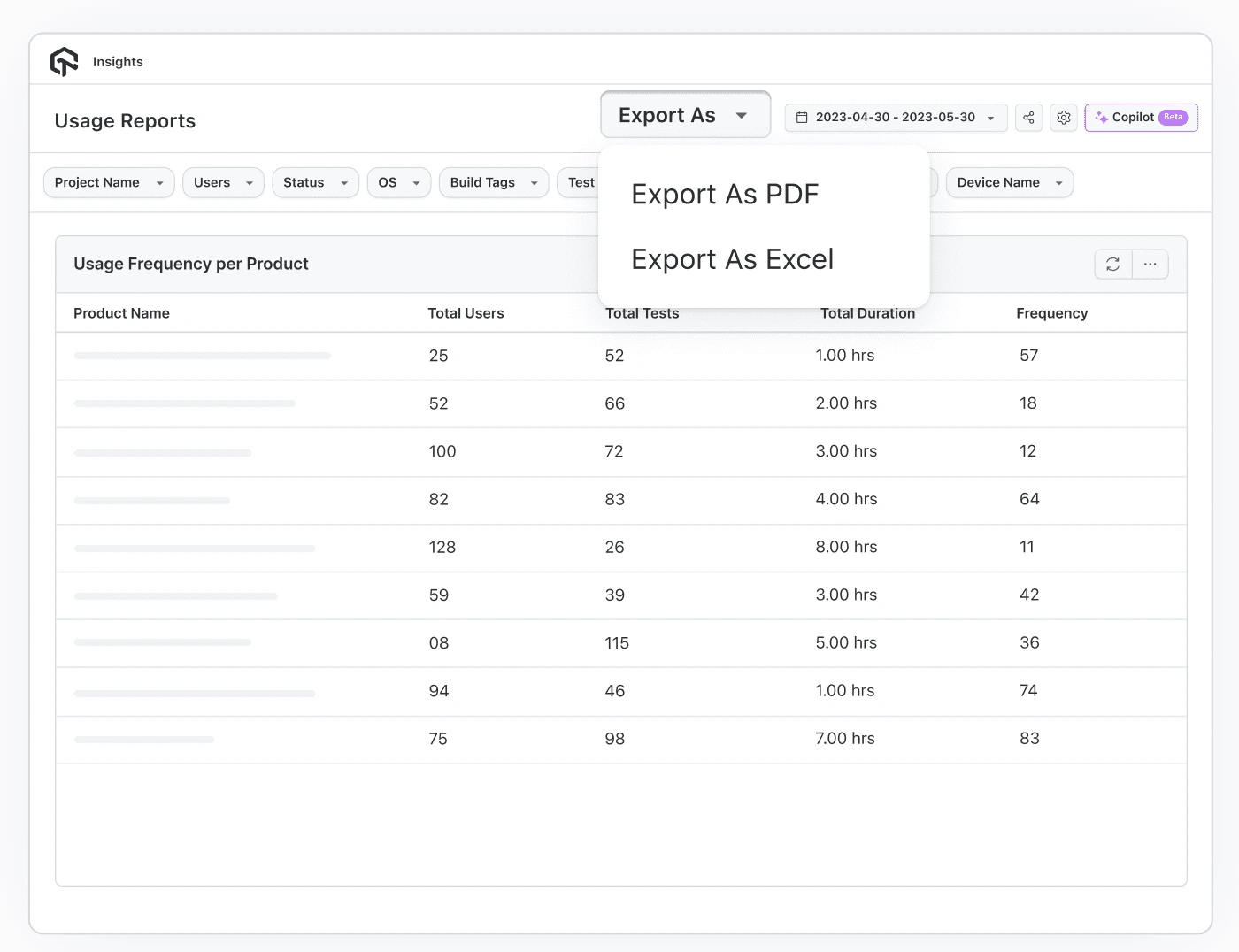Image resolution: width=1239 pixels, height=952 pixels.
Task: Click the Export As button
Action: 685,114
